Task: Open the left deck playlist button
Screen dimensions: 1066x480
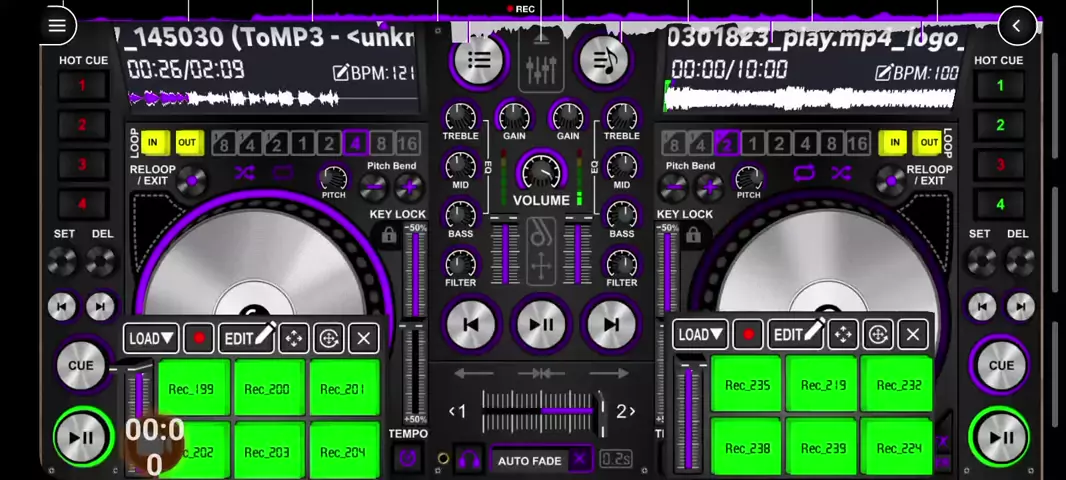Action: [479, 60]
